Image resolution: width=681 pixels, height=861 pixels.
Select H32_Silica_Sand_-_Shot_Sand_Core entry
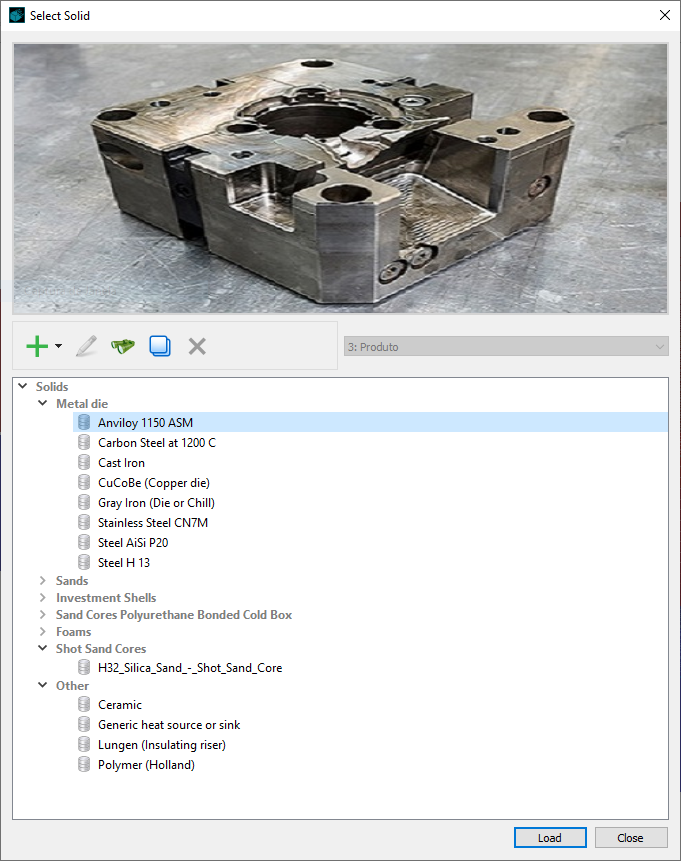(x=190, y=668)
